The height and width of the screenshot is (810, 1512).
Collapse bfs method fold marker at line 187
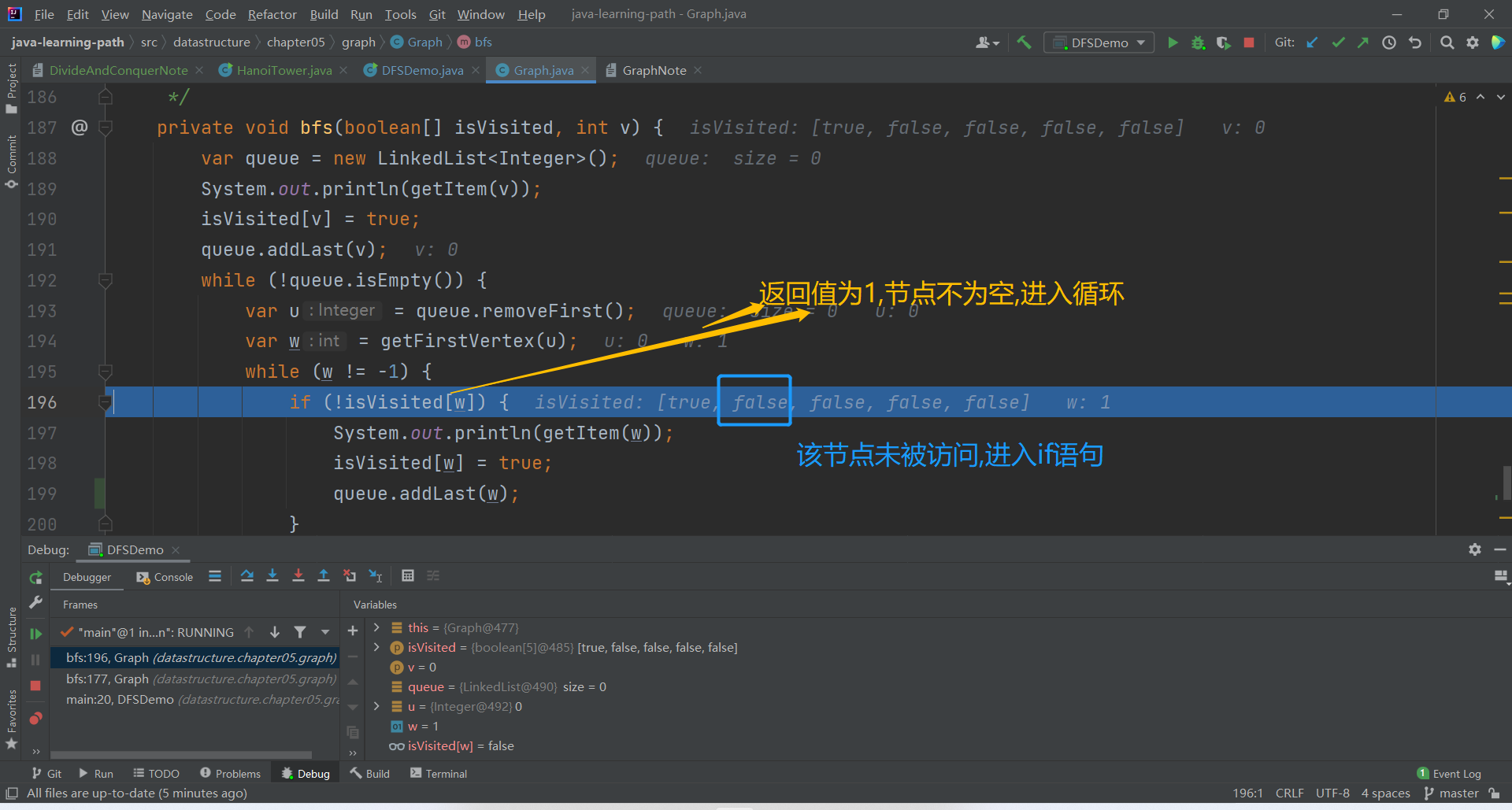click(105, 128)
